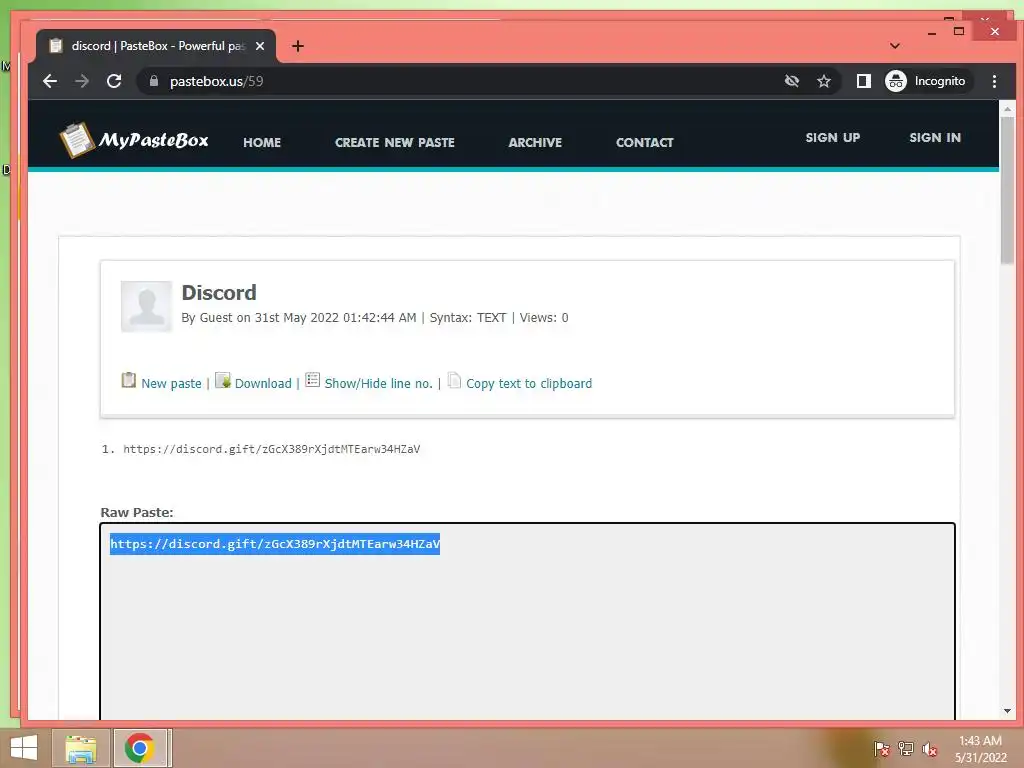Open the CONTACT page

[645, 142]
